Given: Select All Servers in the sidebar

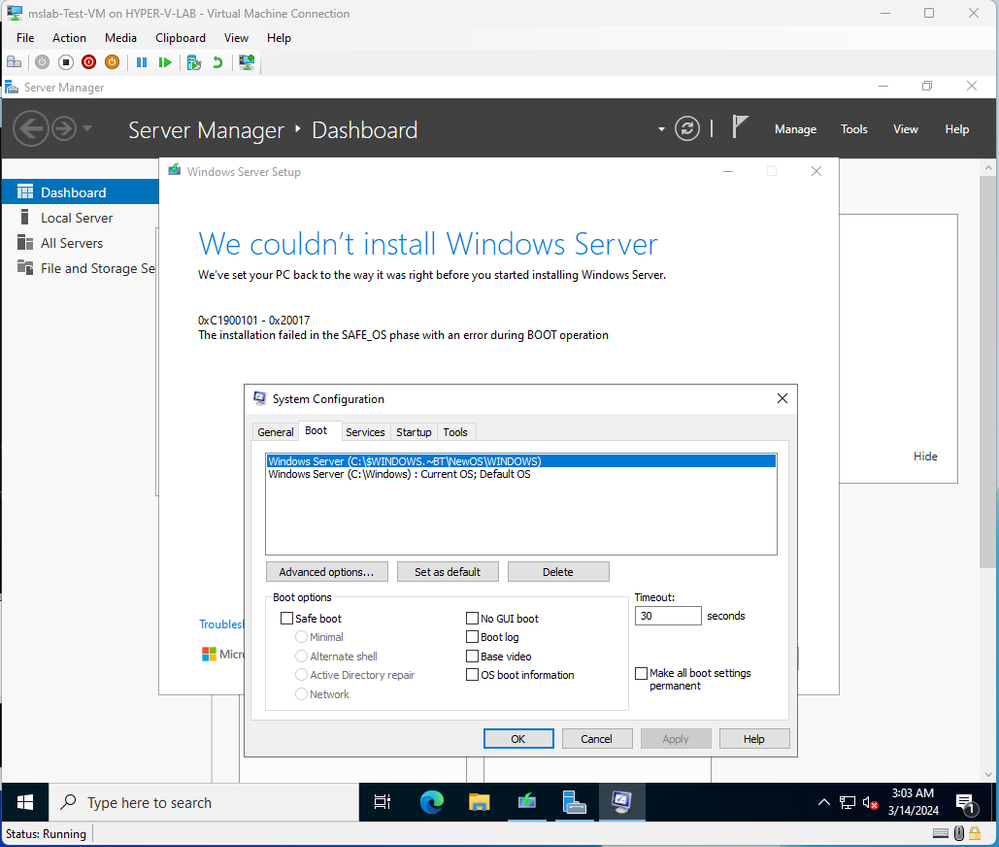Looking at the screenshot, I should pyautogui.click(x=80, y=243).
